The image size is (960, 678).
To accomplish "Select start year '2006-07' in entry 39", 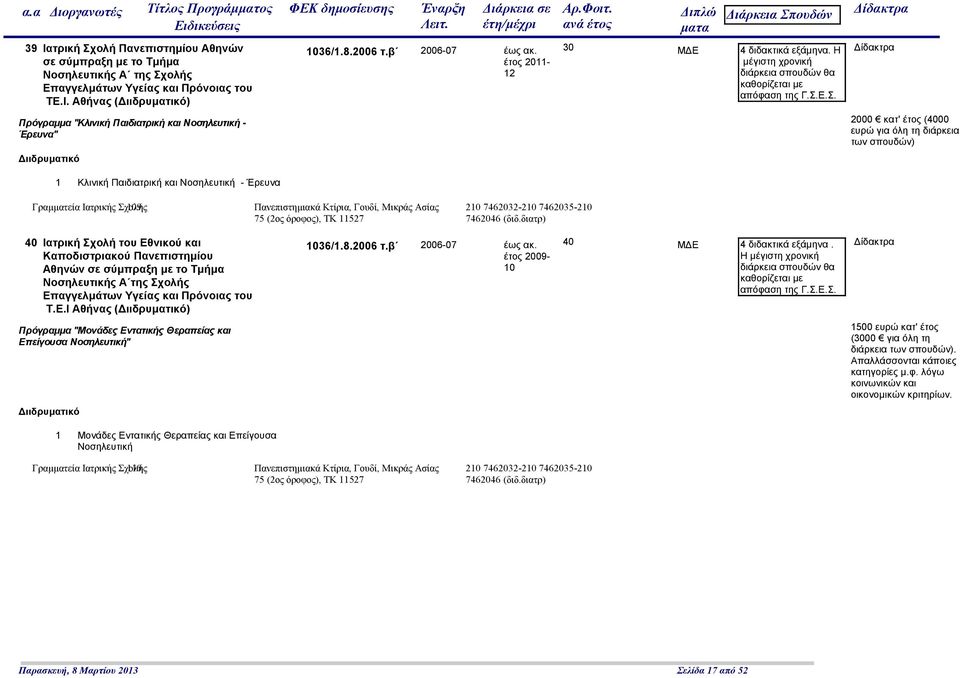I will (x=438, y=51).
